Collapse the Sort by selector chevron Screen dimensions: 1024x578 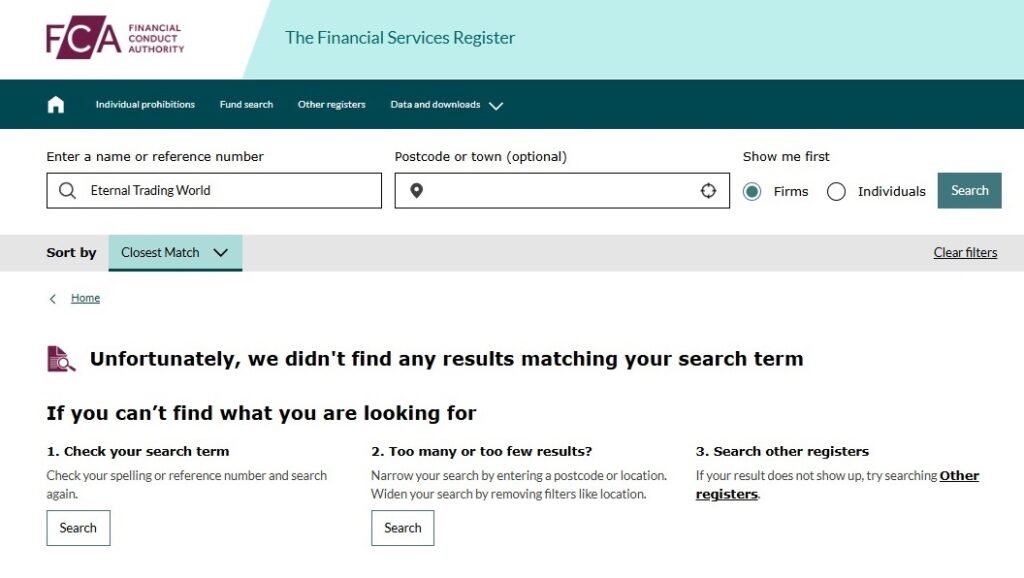coord(221,253)
